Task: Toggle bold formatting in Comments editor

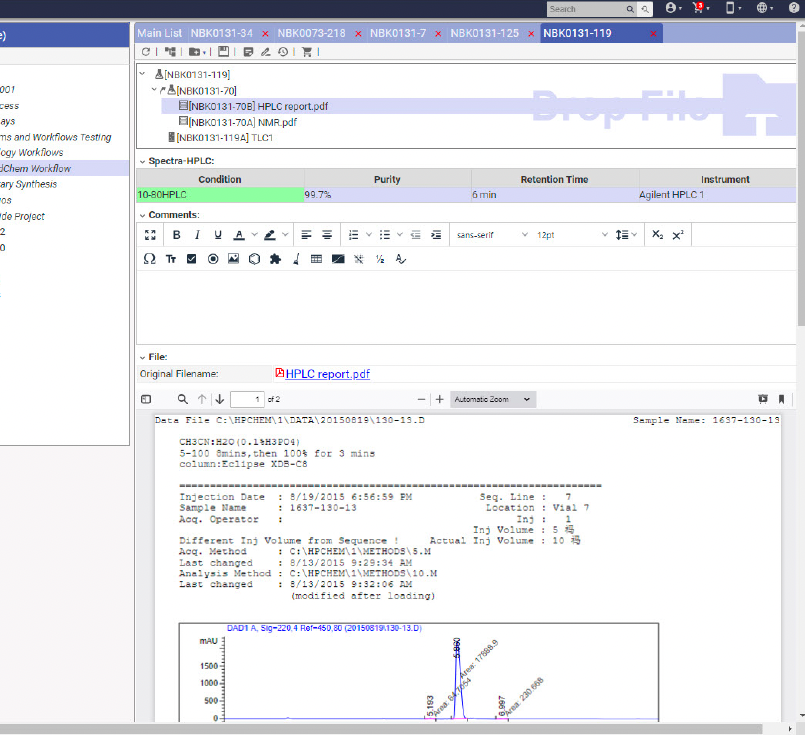Action: pyautogui.click(x=176, y=235)
